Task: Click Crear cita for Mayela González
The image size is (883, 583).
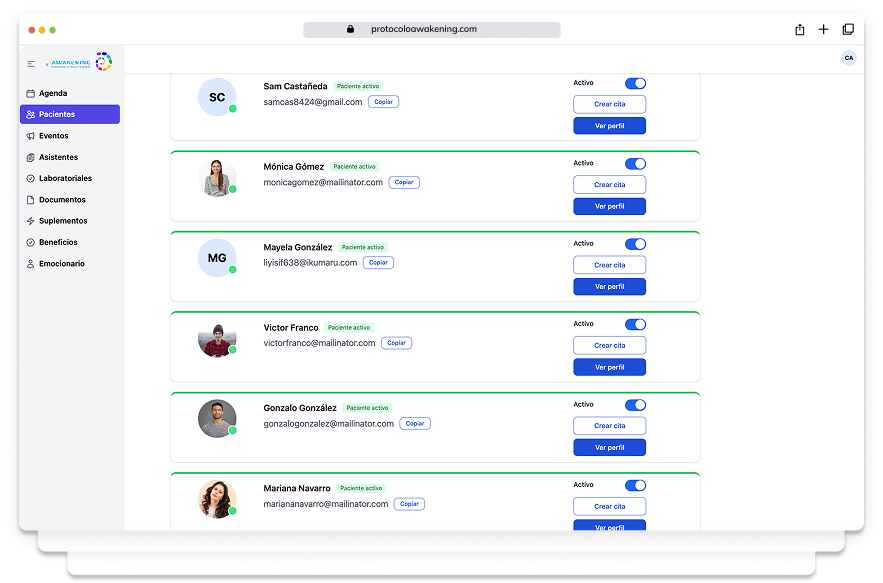Action: point(609,265)
